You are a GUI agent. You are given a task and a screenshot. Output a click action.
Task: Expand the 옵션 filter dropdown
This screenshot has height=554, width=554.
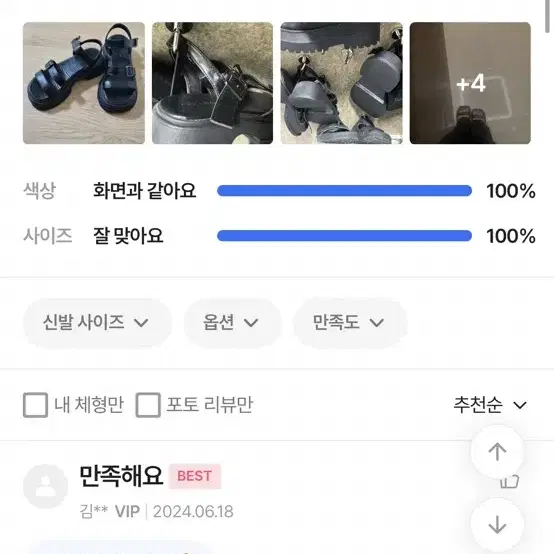(x=232, y=323)
